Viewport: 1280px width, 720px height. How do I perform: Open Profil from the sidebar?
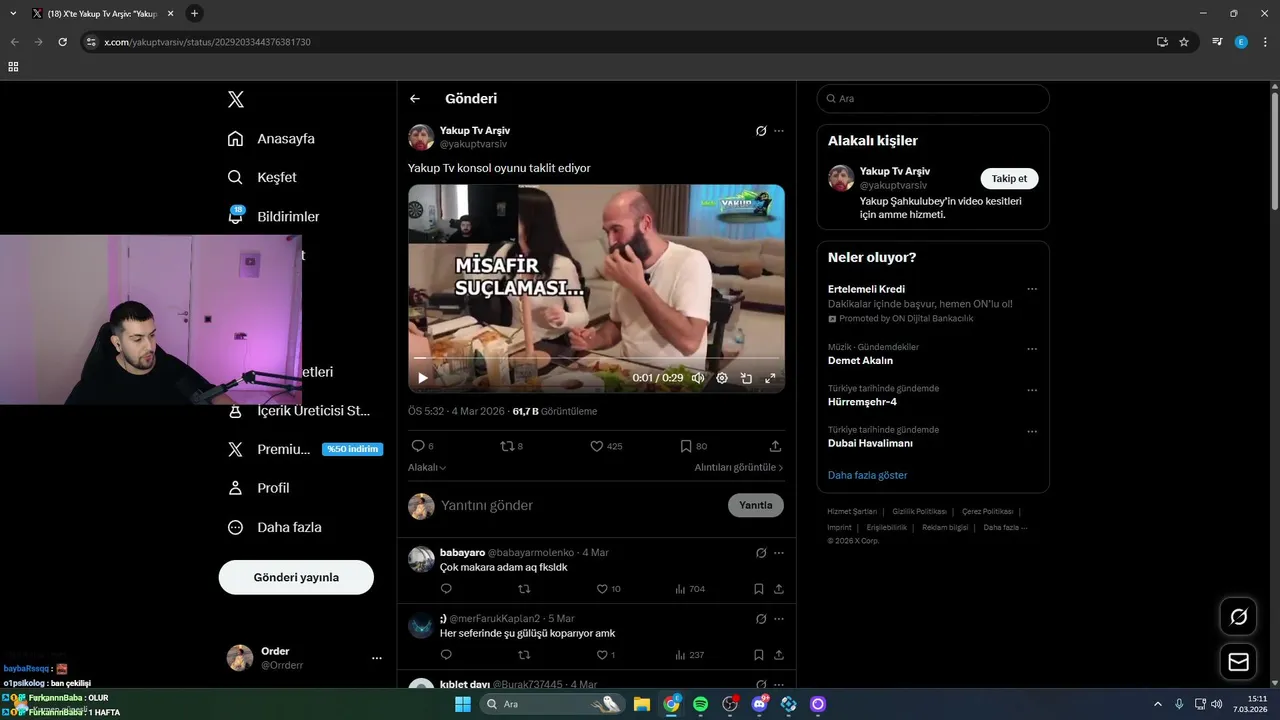coord(258,488)
